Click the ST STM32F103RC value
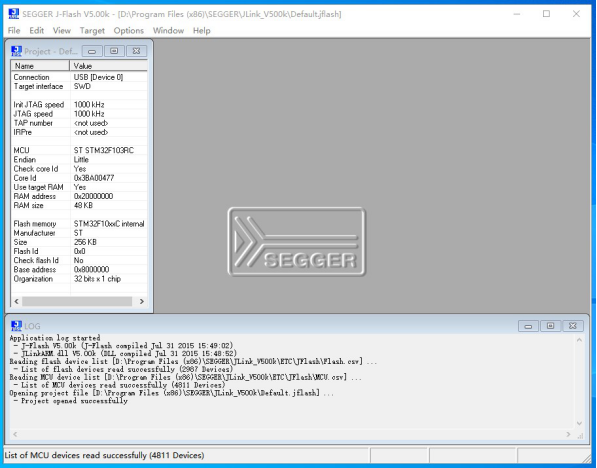 coord(104,150)
